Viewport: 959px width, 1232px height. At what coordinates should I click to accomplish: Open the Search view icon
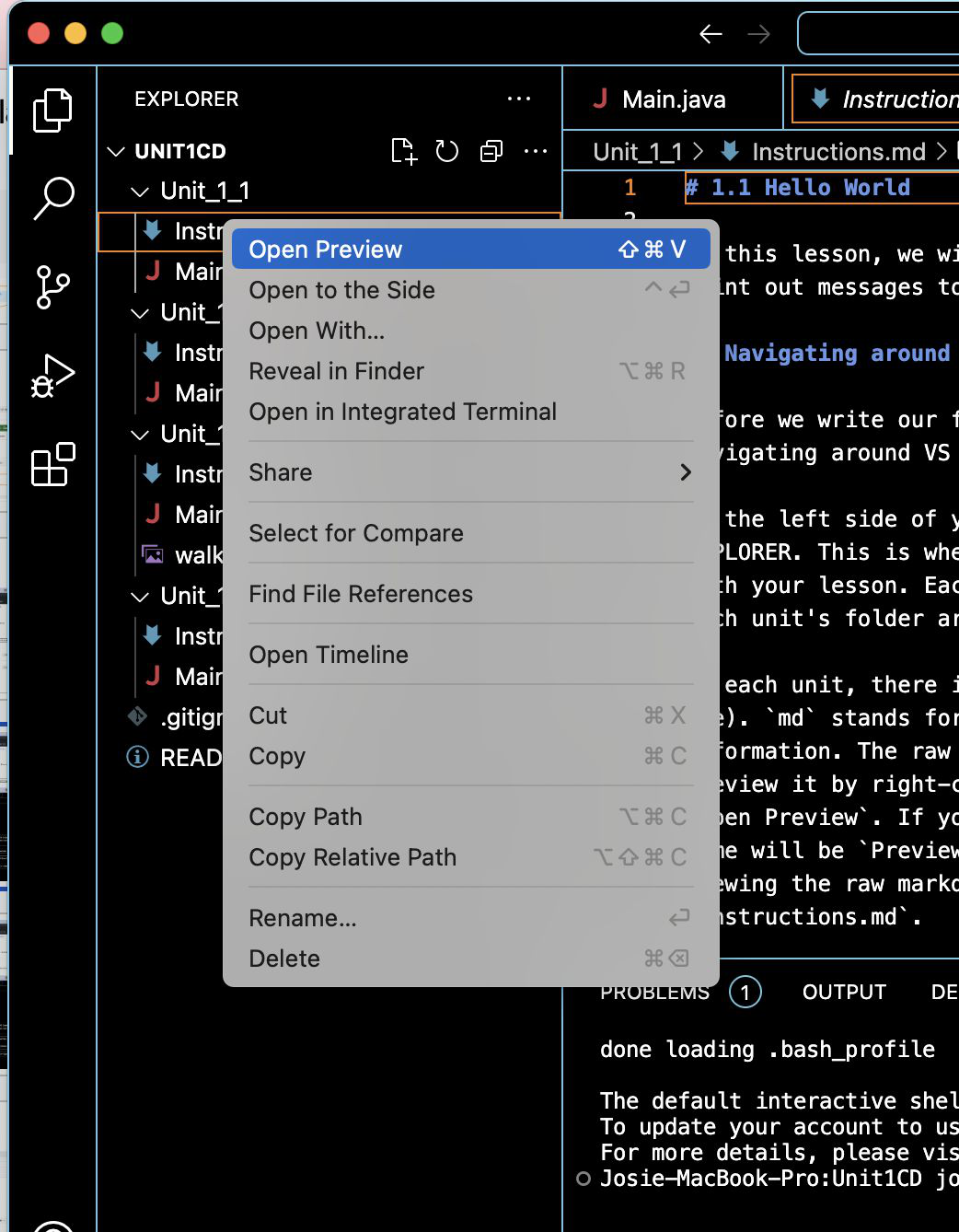[x=52, y=198]
